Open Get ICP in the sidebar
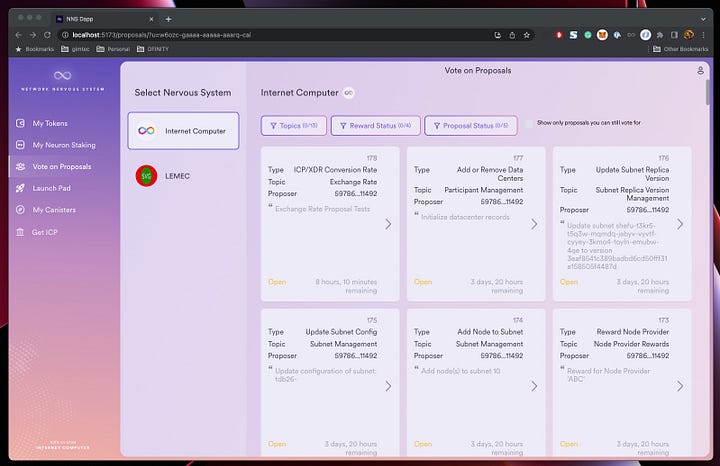 (37, 232)
